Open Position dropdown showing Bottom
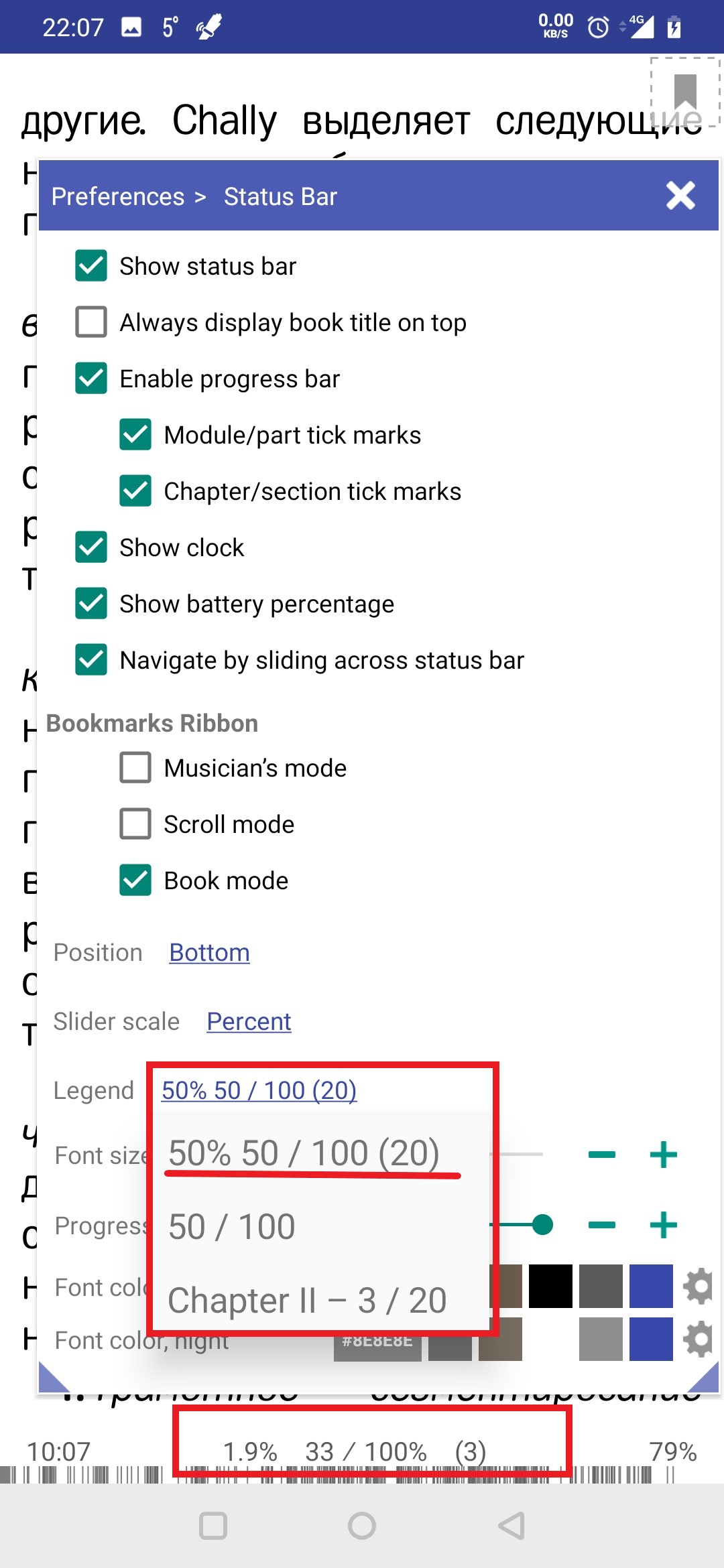 point(209,952)
